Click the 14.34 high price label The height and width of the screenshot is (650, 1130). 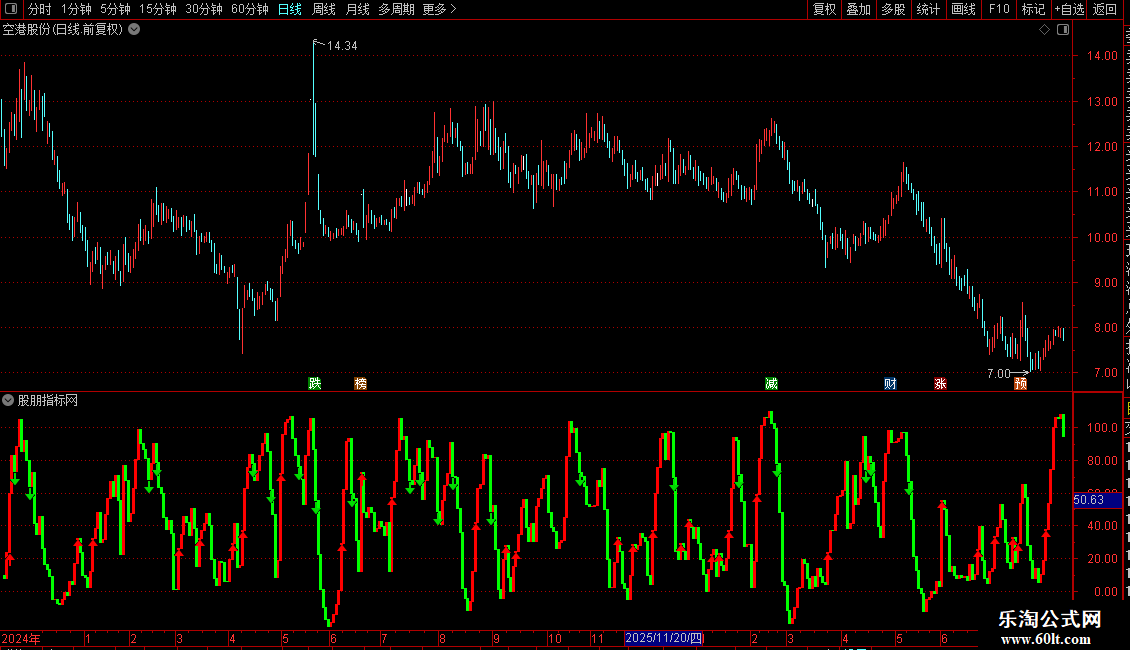(342, 46)
